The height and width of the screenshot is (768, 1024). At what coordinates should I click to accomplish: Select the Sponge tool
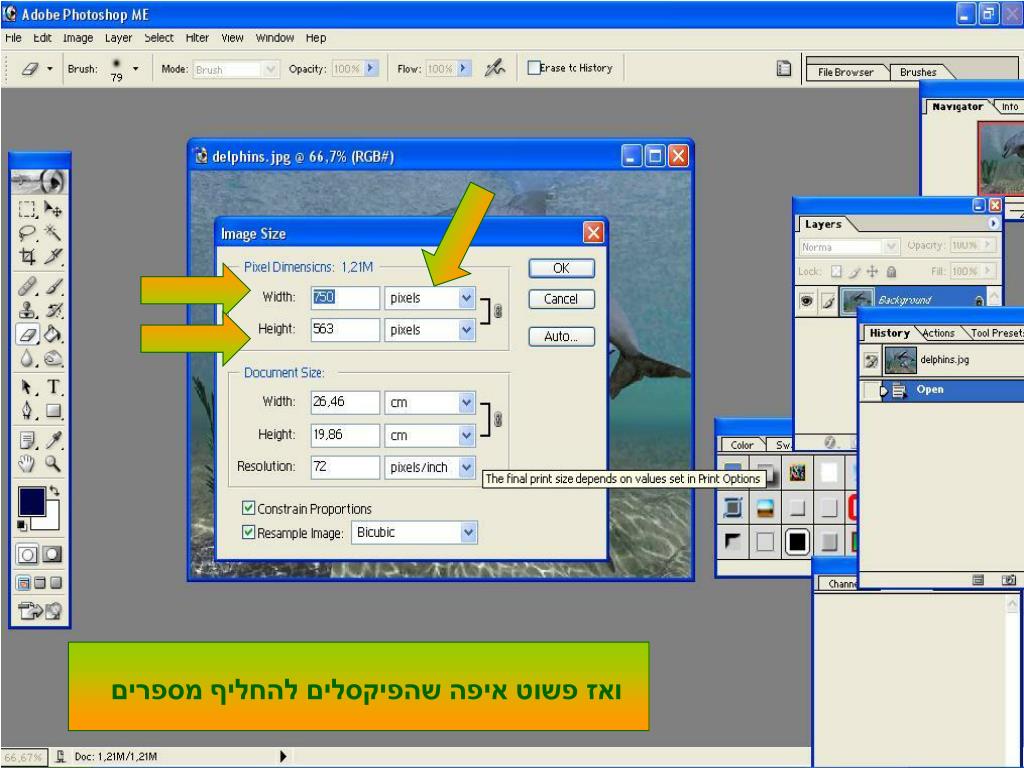click(52, 358)
